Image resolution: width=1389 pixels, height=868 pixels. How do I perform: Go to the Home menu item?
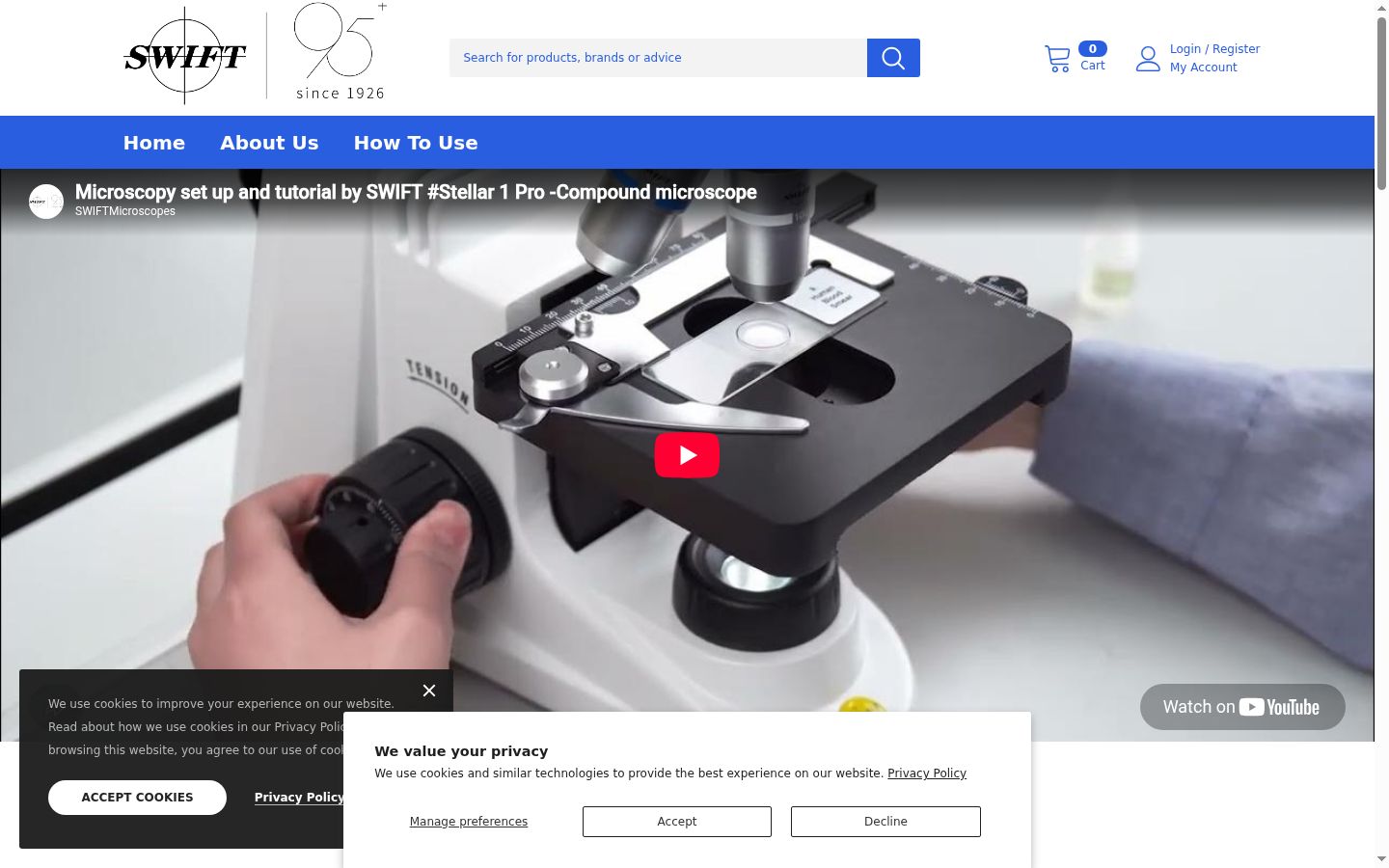point(154,143)
